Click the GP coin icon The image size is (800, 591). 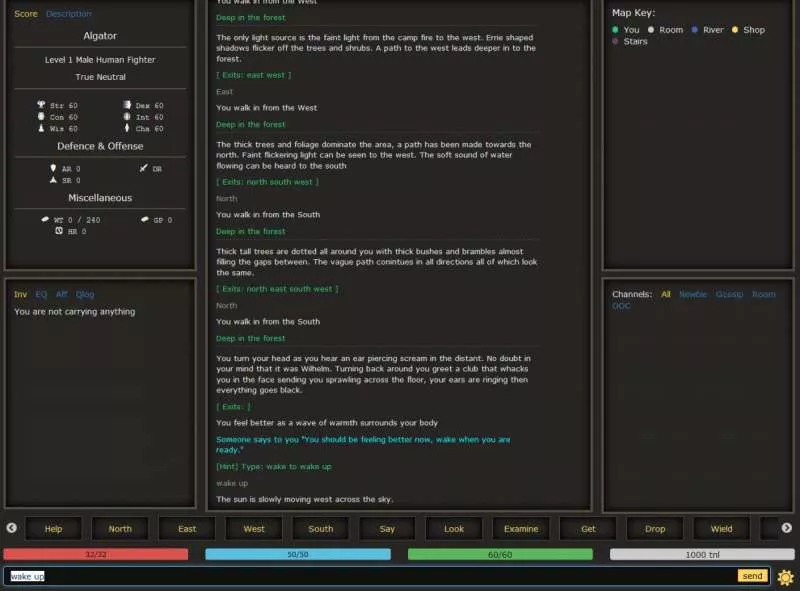pos(144,219)
